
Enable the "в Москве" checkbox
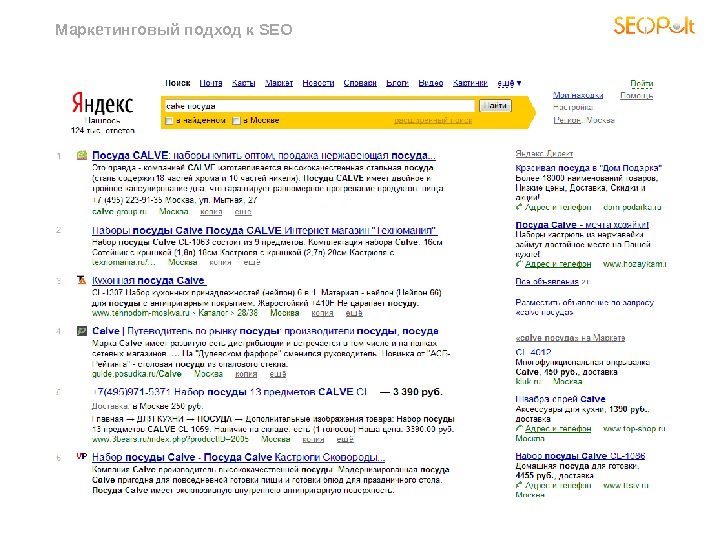[236, 121]
